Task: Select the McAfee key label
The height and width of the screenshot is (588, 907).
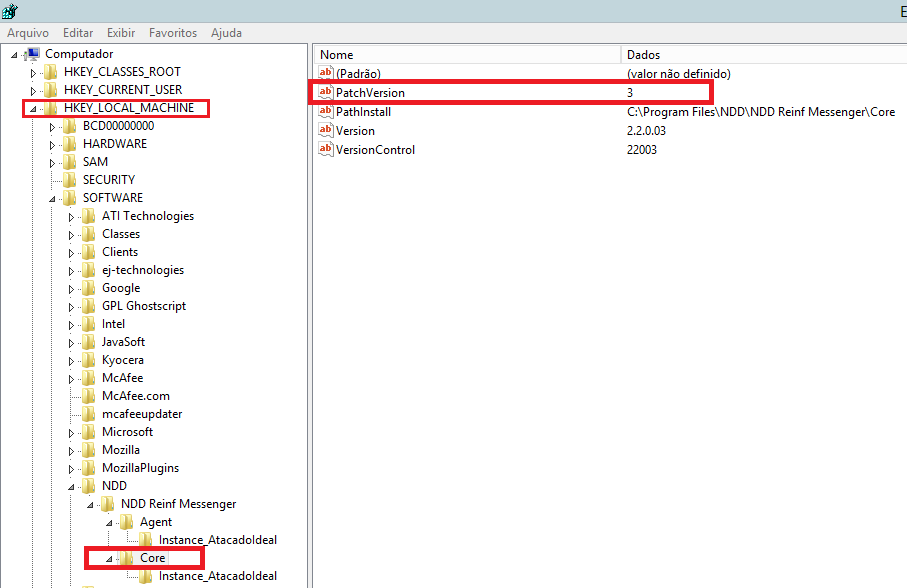Action: pyautogui.click(x=123, y=378)
